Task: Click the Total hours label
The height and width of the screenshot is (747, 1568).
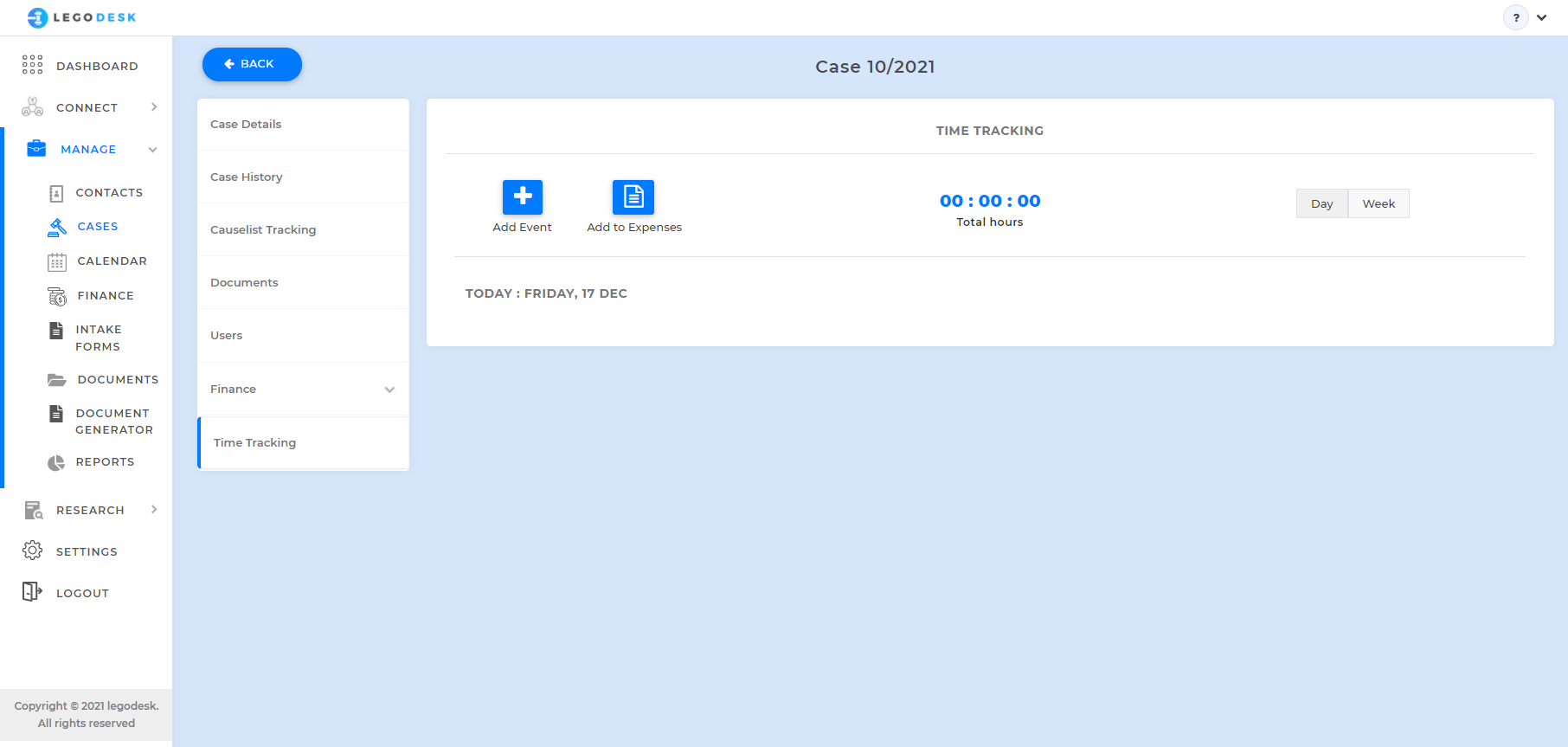Action: click(x=990, y=222)
